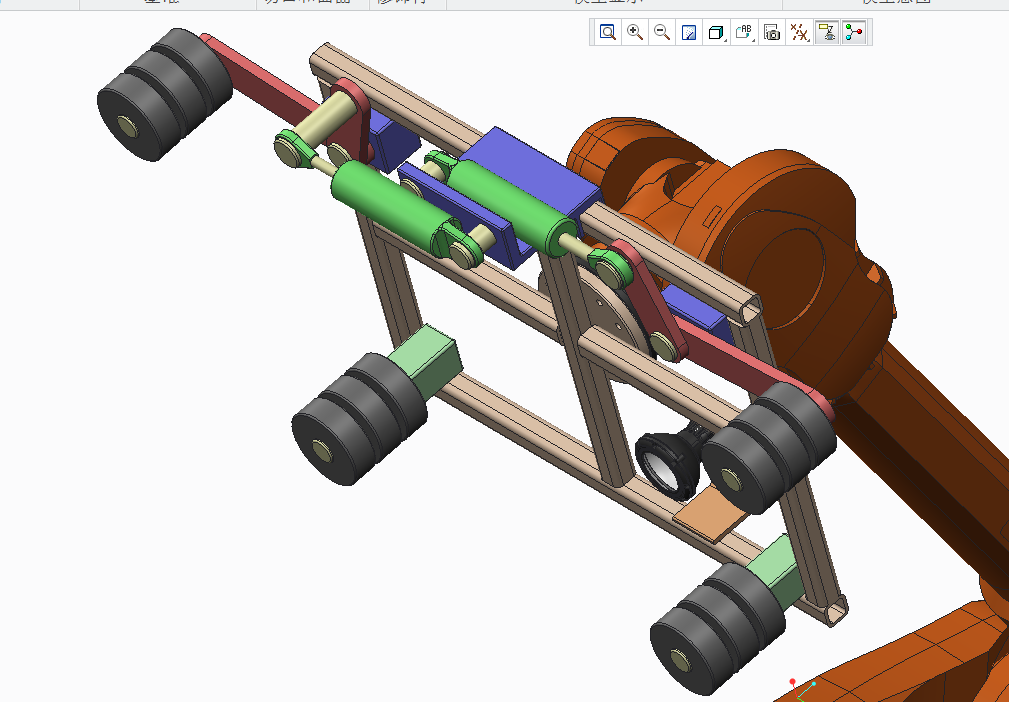Select the Zoom Out magnifier tool
The height and width of the screenshot is (702, 1009).
click(x=662, y=32)
